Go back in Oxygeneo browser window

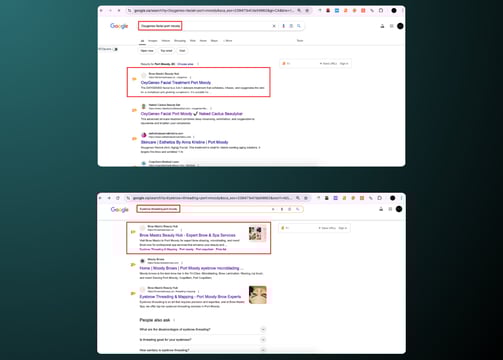click(x=101, y=11)
